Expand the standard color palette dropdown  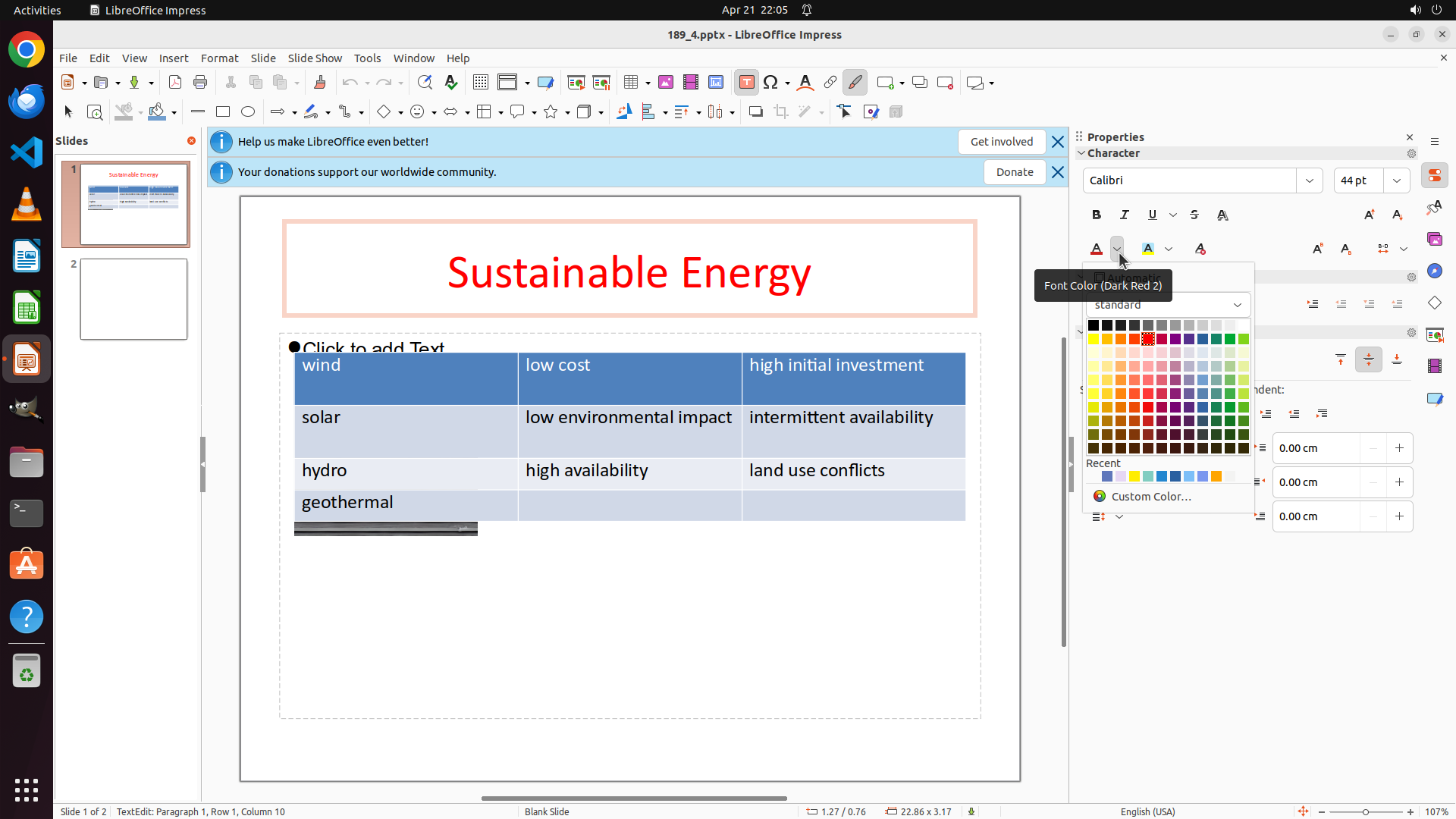(x=1237, y=305)
